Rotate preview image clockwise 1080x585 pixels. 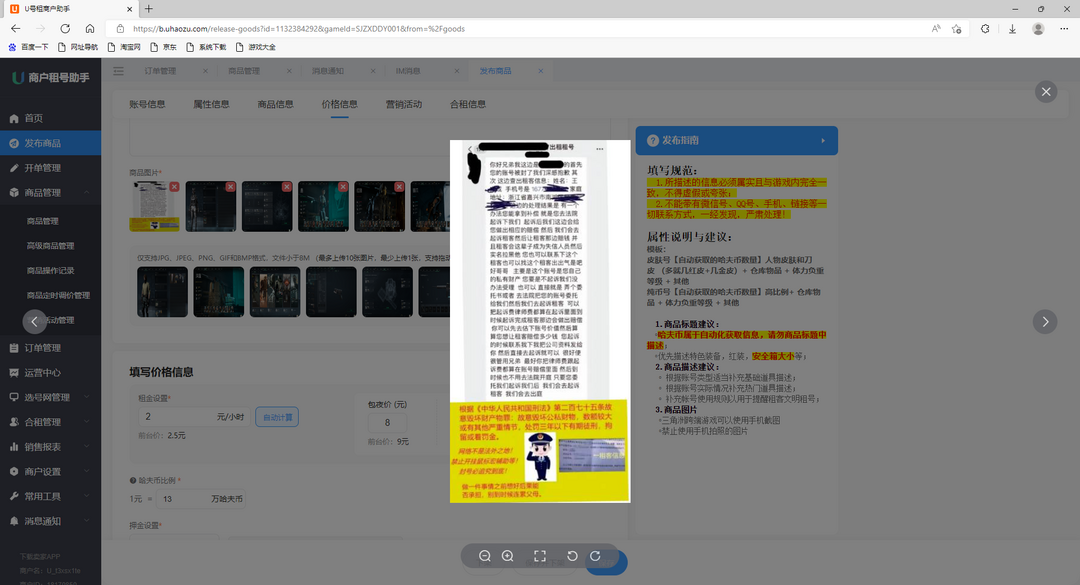pyautogui.click(x=595, y=556)
